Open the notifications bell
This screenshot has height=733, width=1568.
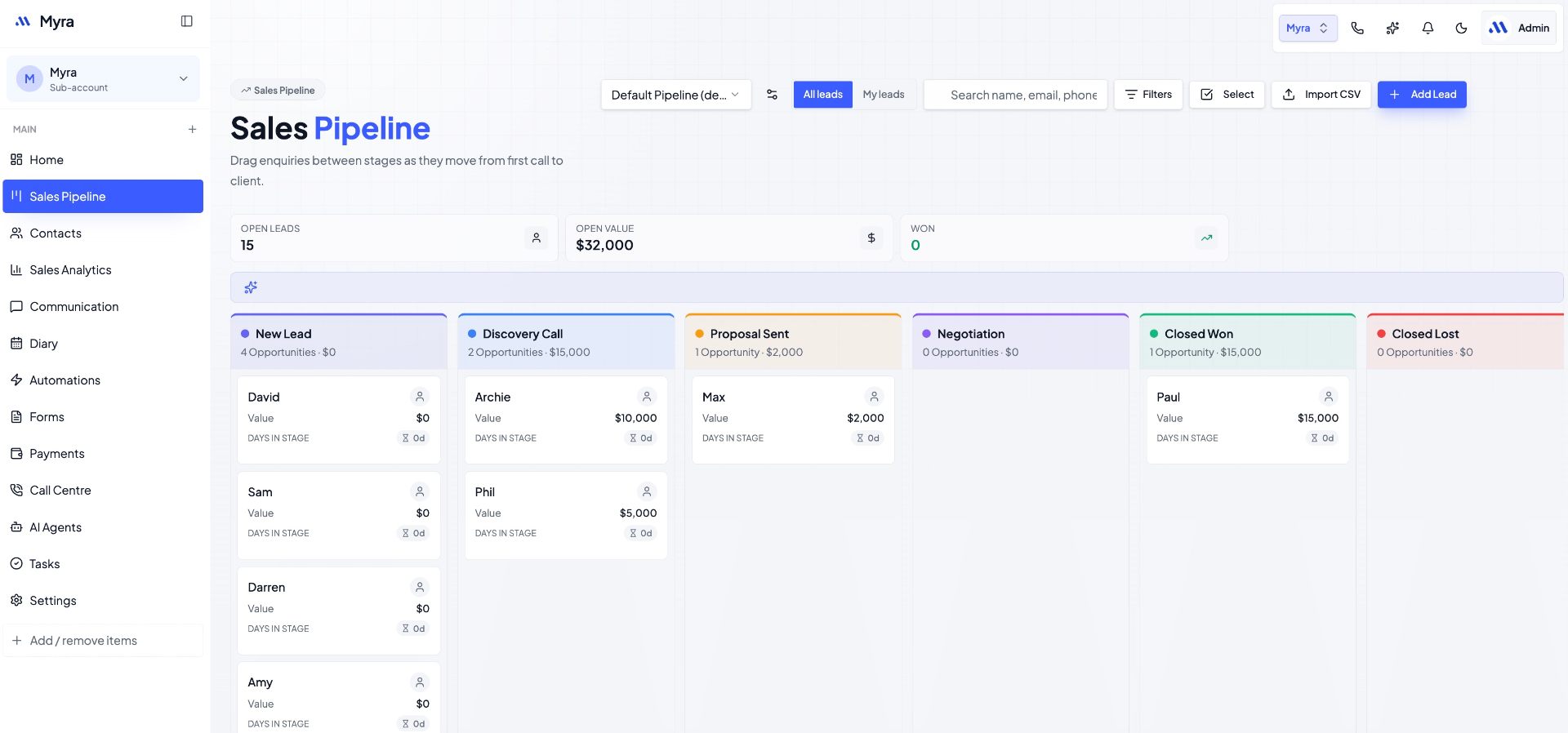click(1428, 28)
